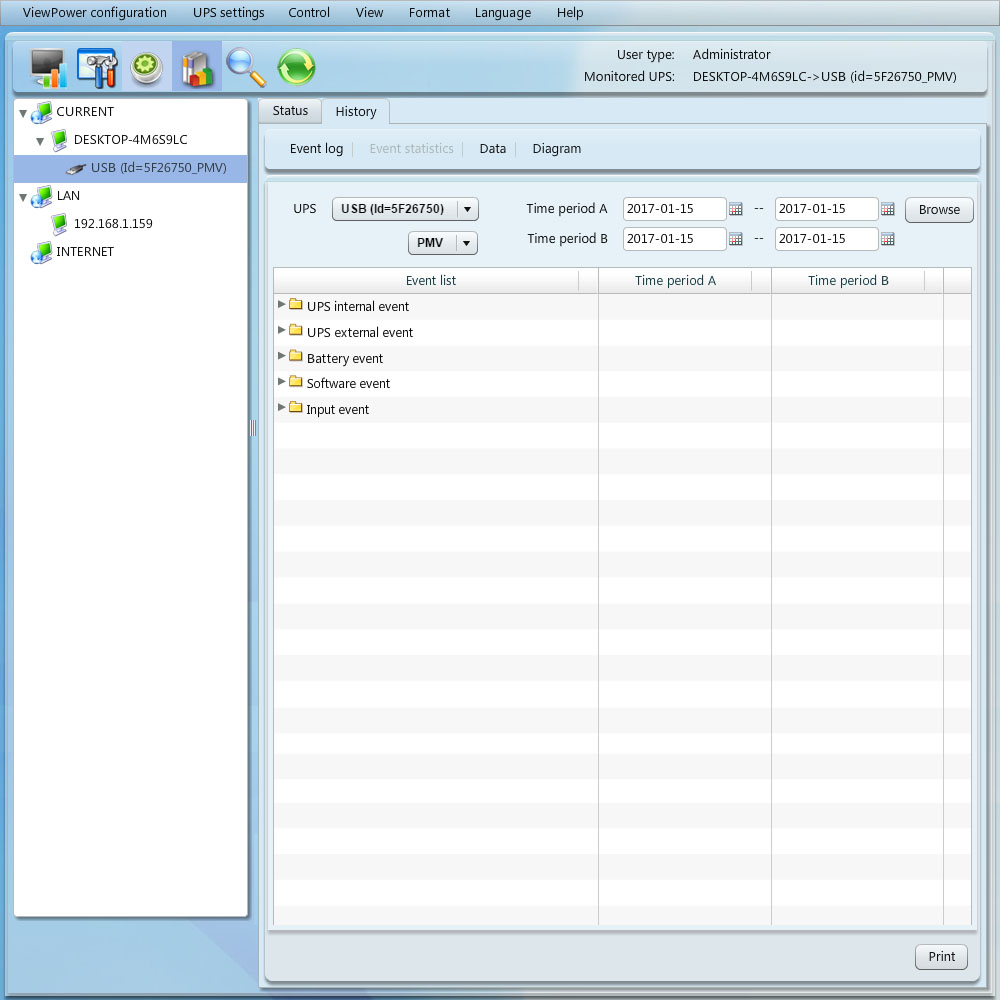
Task: Click the CURRENT network globe icon
Action: [41, 112]
